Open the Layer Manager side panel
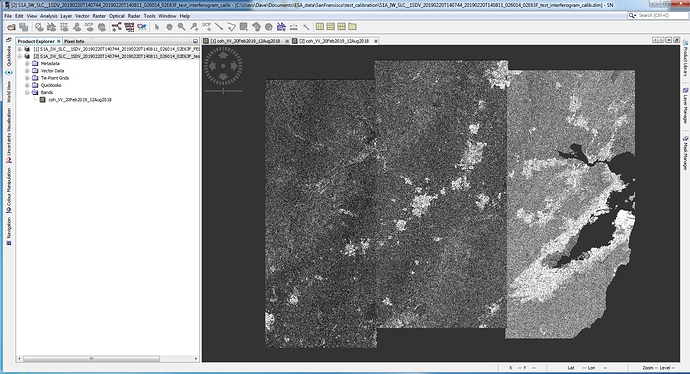 coord(685,106)
